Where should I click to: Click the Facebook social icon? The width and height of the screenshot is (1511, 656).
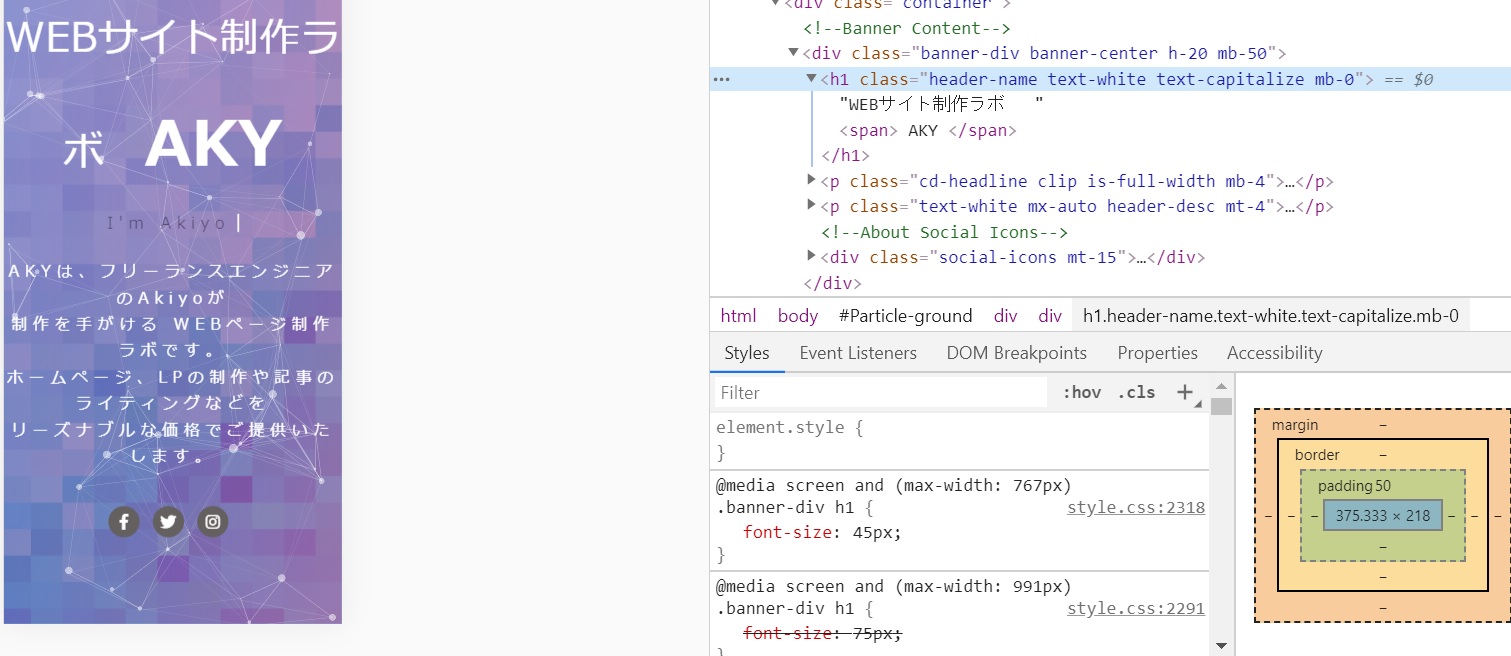(123, 522)
